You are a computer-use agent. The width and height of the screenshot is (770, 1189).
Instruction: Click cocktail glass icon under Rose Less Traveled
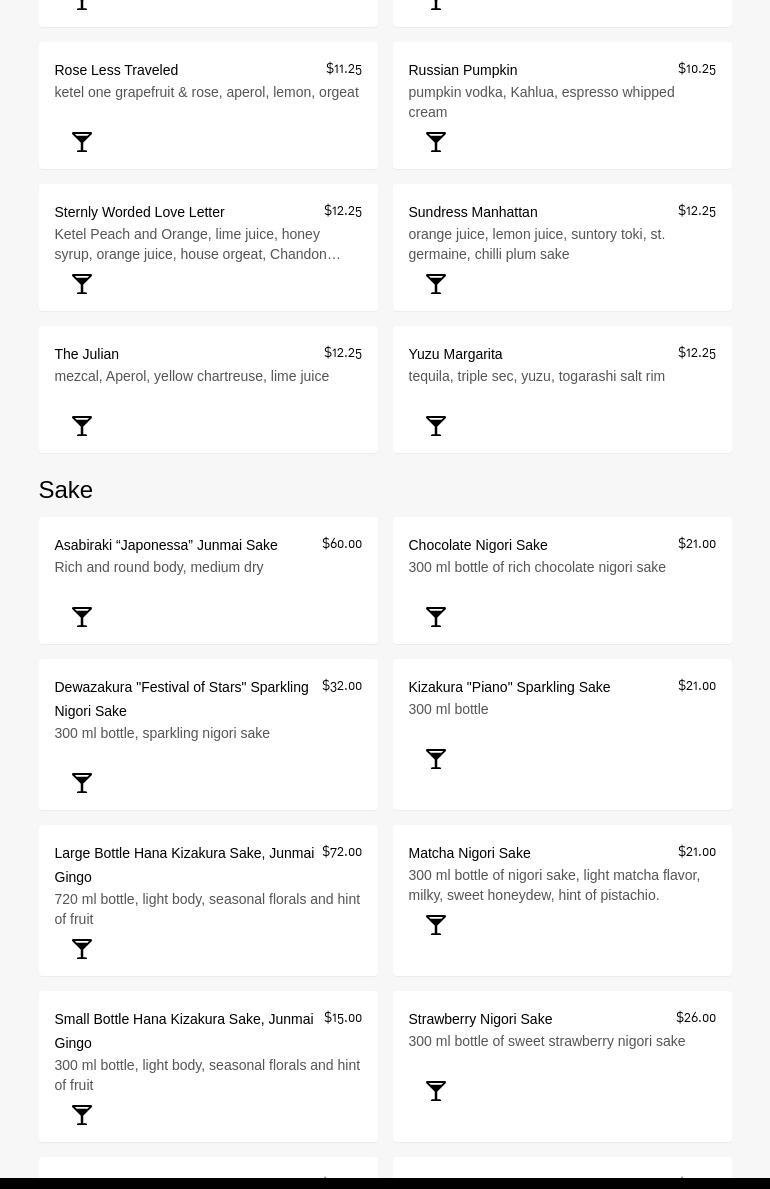pyautogui.click(x=82, y=142)
